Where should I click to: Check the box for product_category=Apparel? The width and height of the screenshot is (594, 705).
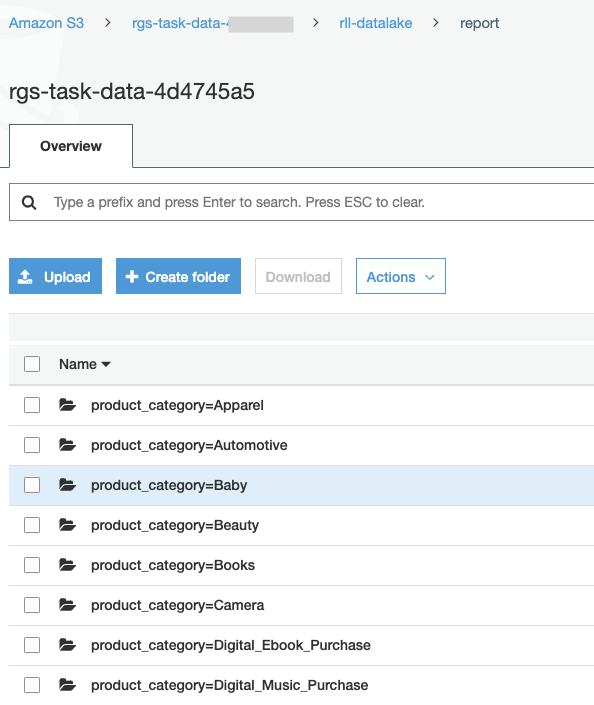[x=32, y=405]
